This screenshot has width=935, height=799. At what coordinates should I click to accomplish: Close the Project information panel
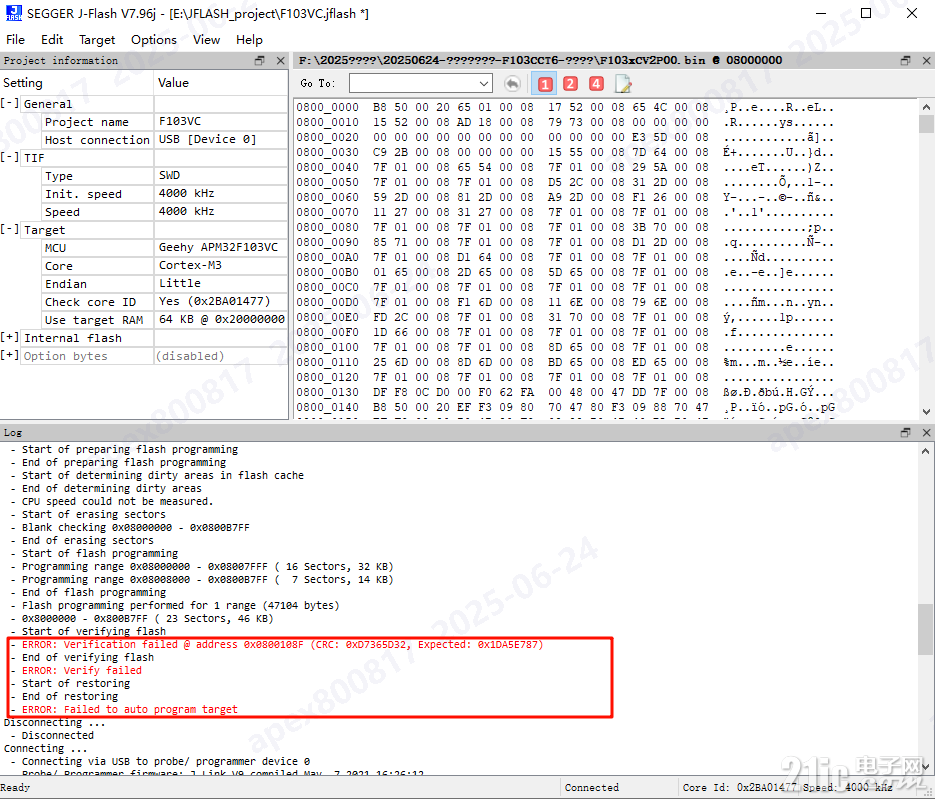[x=280, y=61]
